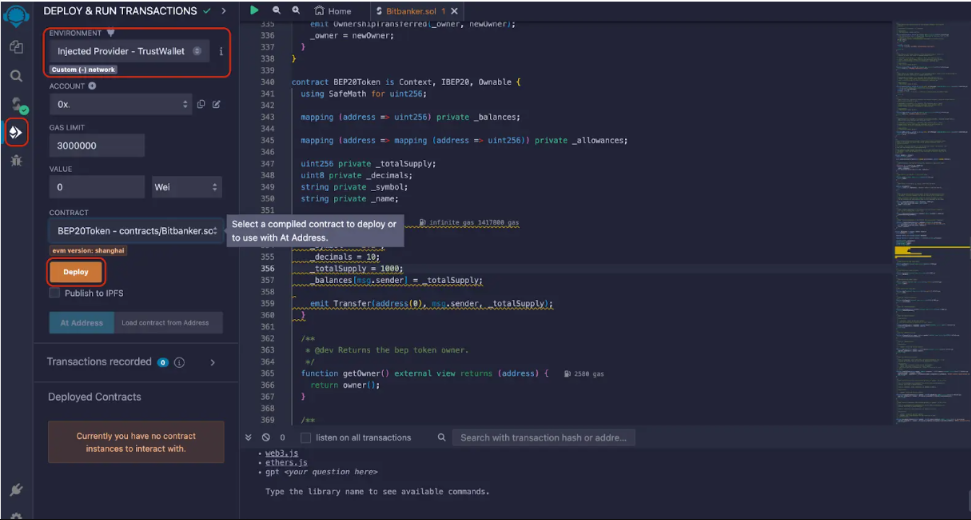Open the Remix logo home icon
This screenshot has height=520, width=971.
coord(16,15)
